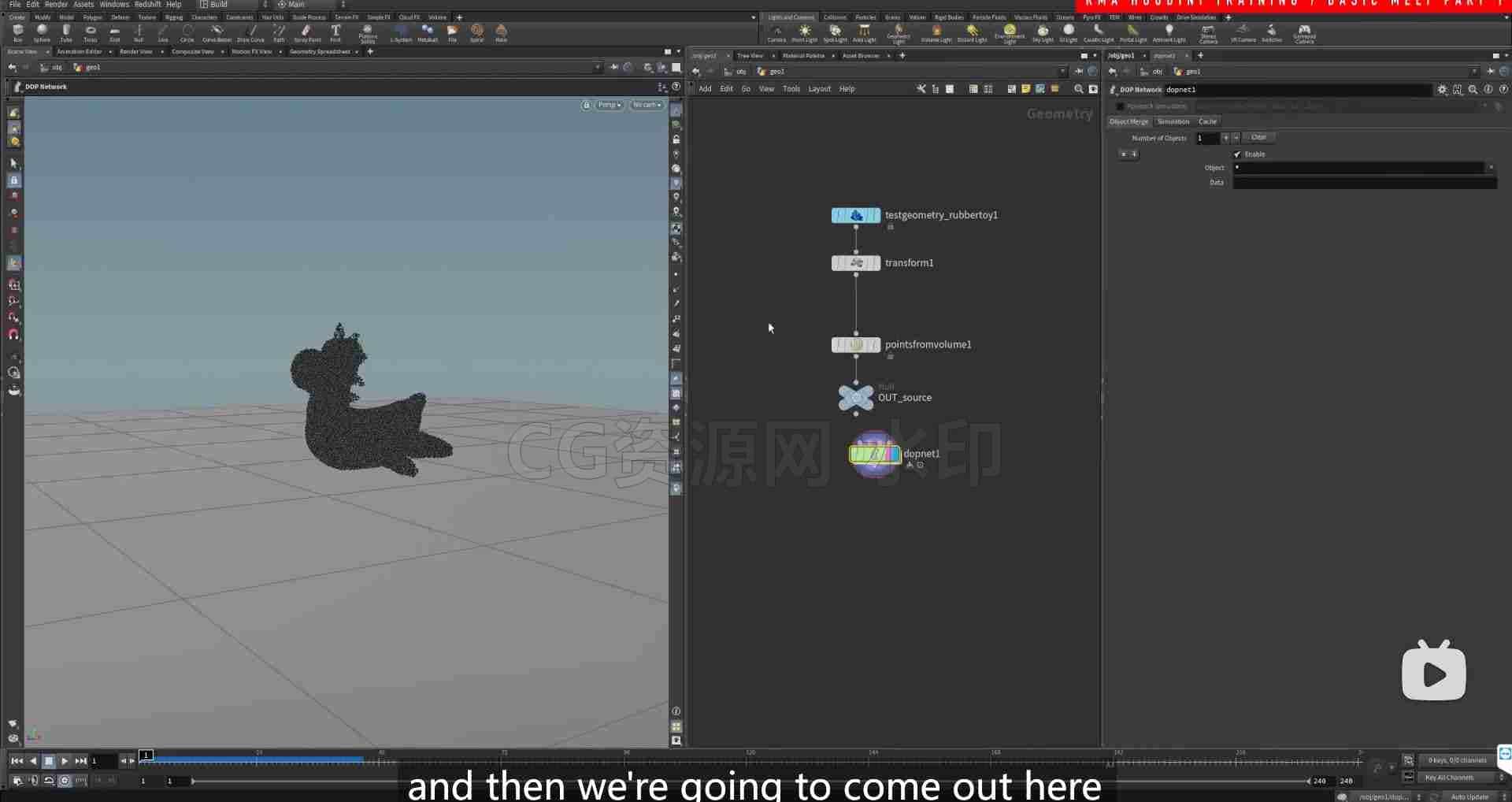
Task: Click the node name field dopnet1
Action: pos(1297,90)
